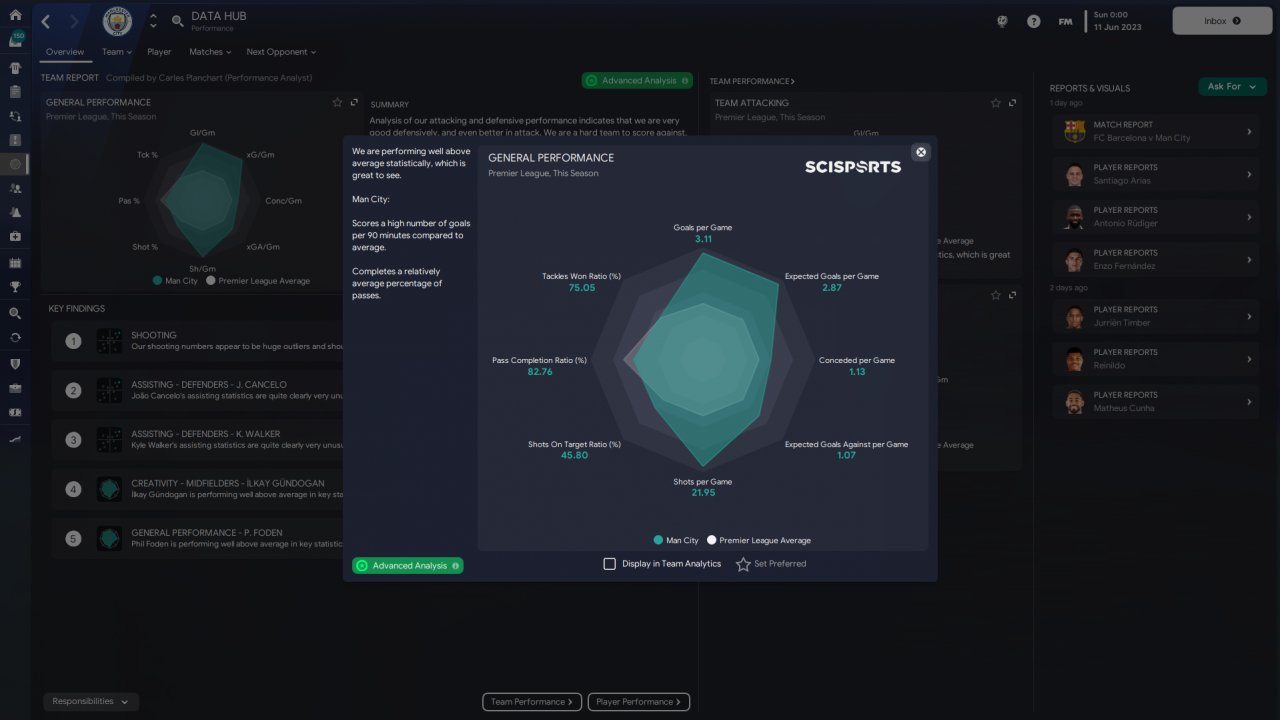Open Advanced Analysis in the popup
This screenshot has height=720, width=1280.
tap(407, 566)
